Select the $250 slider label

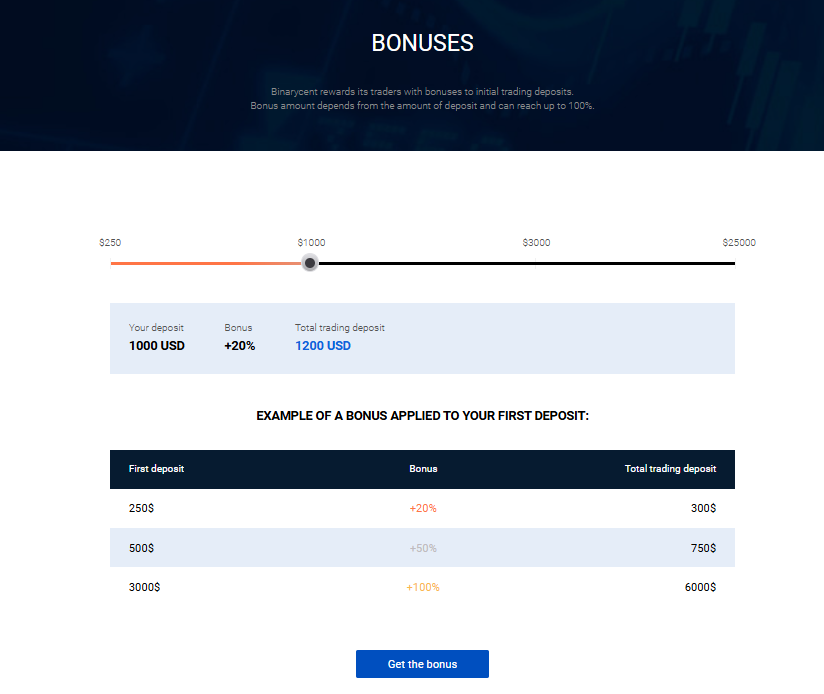point(110,242)
